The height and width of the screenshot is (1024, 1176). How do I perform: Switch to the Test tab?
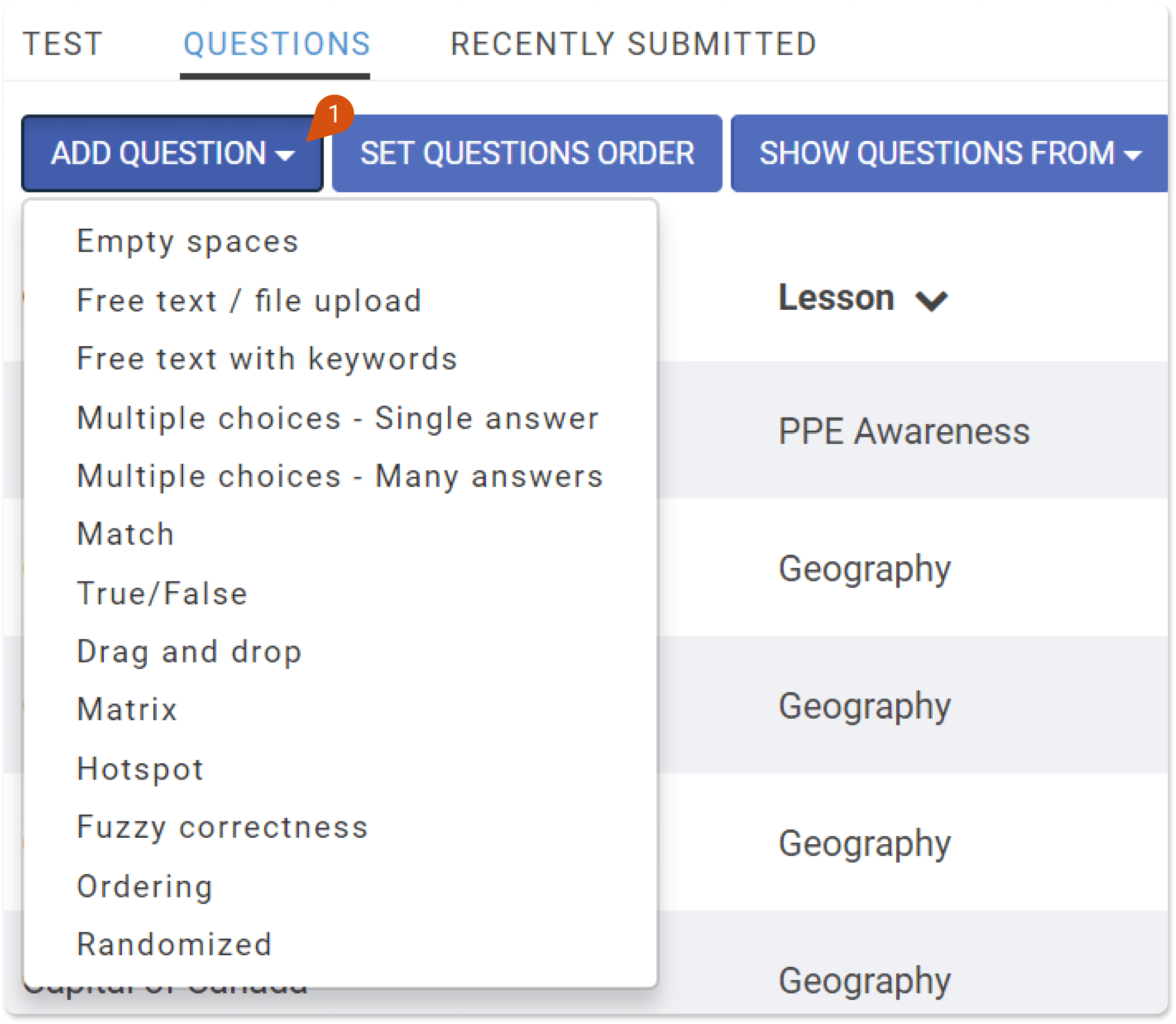click(63, 44)
